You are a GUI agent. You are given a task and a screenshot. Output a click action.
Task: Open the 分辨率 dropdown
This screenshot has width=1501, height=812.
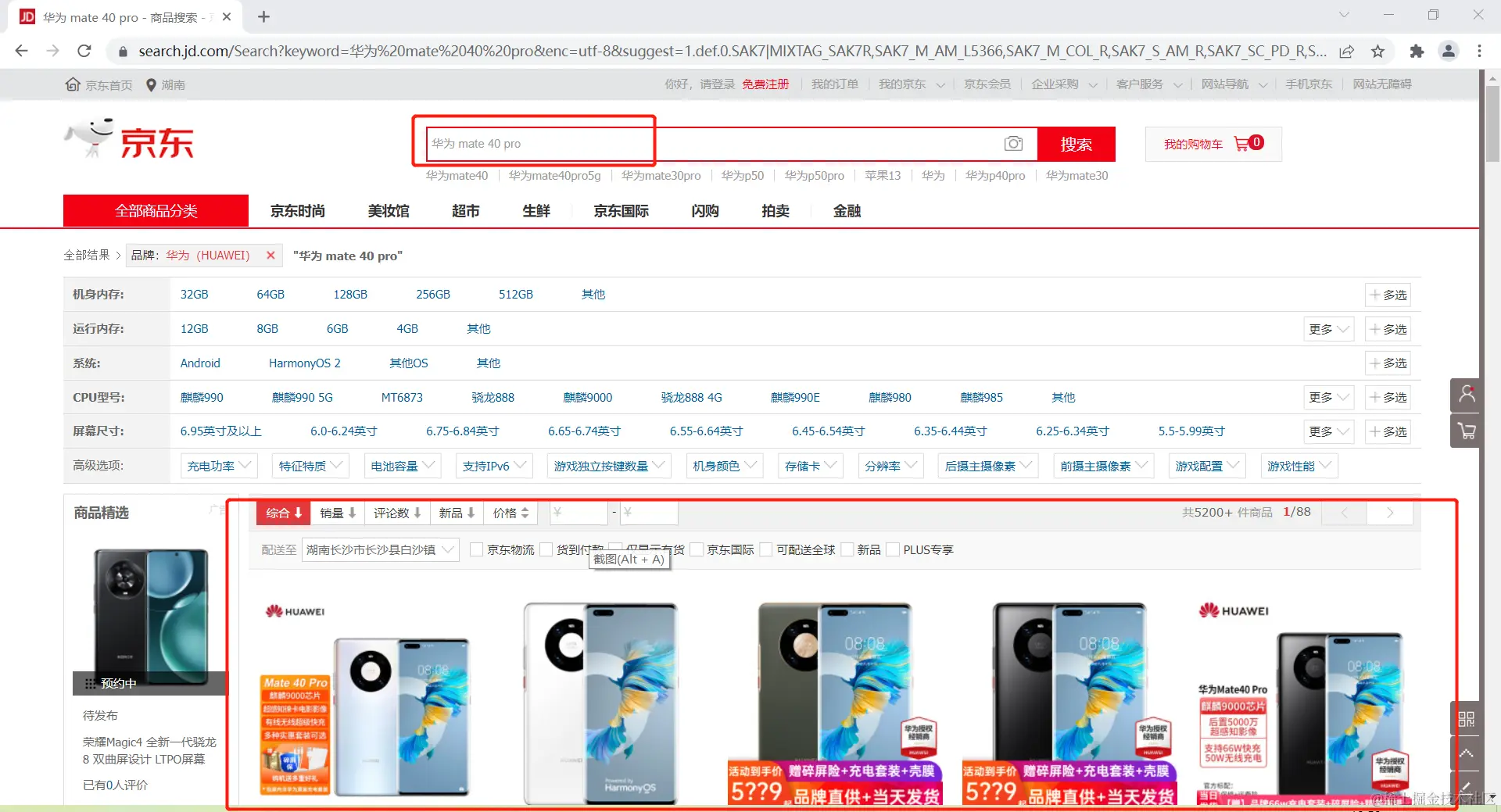tap(890, 466)
